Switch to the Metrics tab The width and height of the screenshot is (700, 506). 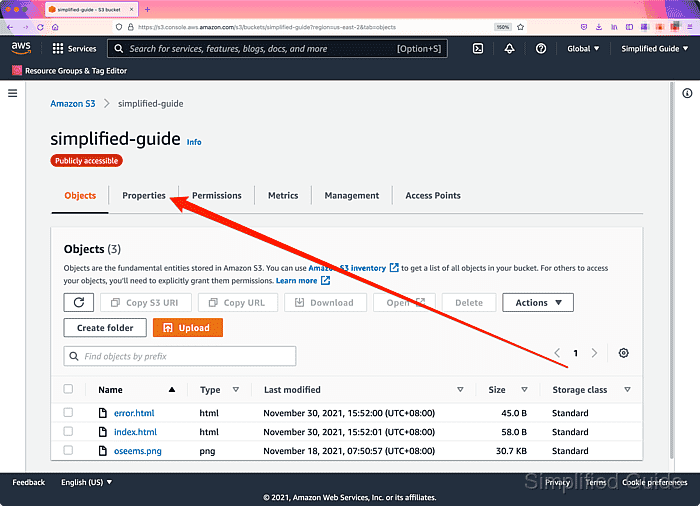283,196
